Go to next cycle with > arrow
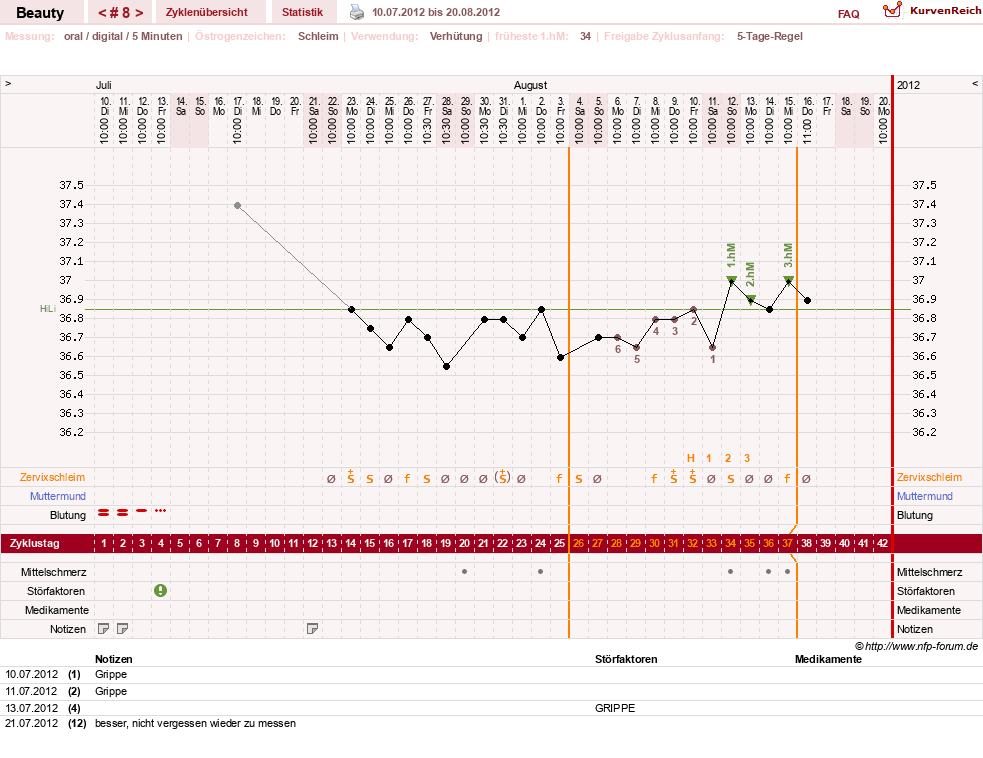The width and height of the screenshot is (983, 758). pos(139,13)
